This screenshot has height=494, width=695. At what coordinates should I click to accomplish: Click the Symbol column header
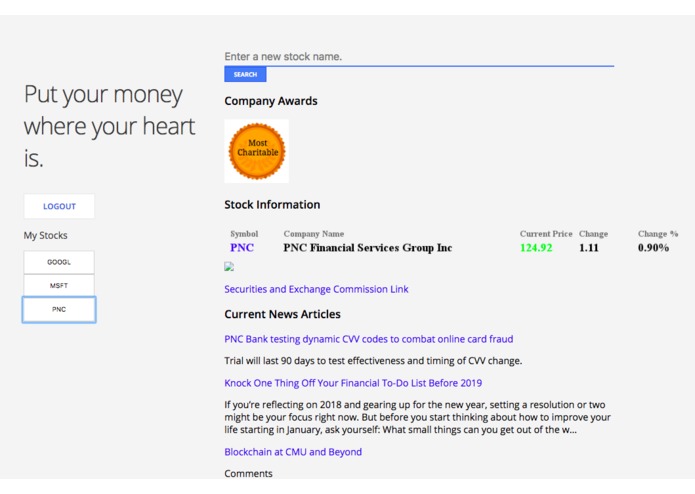(244, 233)
